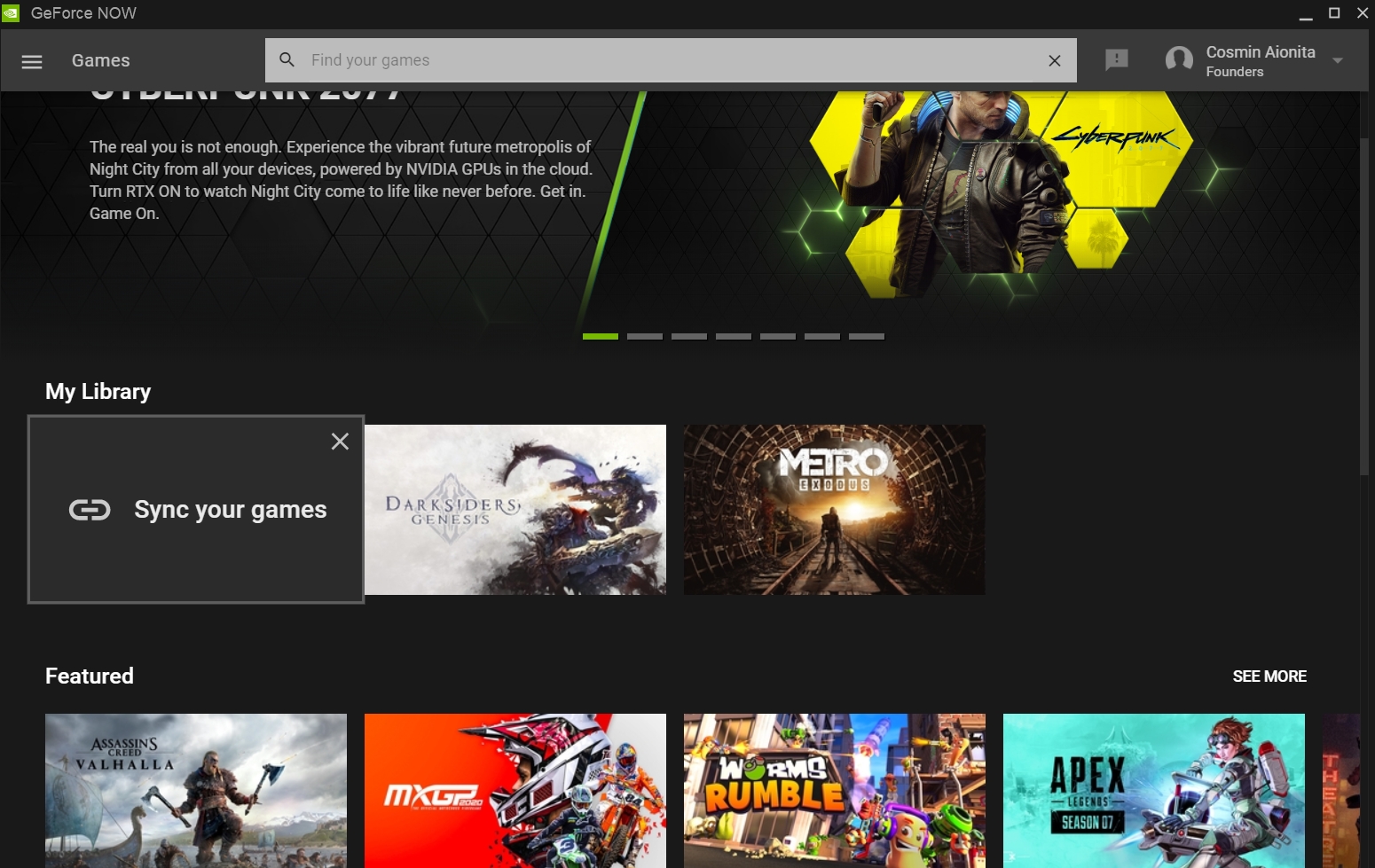This screenshot has height=868, width=1375.
Task: Click SEE MORE for Featured games
Action: (x=1269, y=676)
